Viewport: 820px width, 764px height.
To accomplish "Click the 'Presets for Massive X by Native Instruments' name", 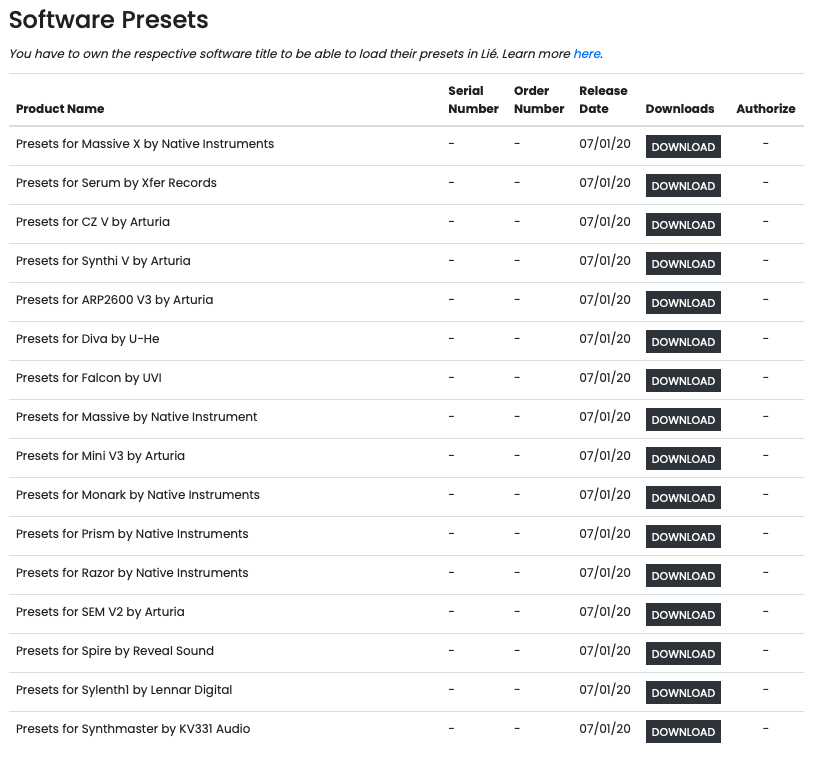I will (x=145, y=144).
